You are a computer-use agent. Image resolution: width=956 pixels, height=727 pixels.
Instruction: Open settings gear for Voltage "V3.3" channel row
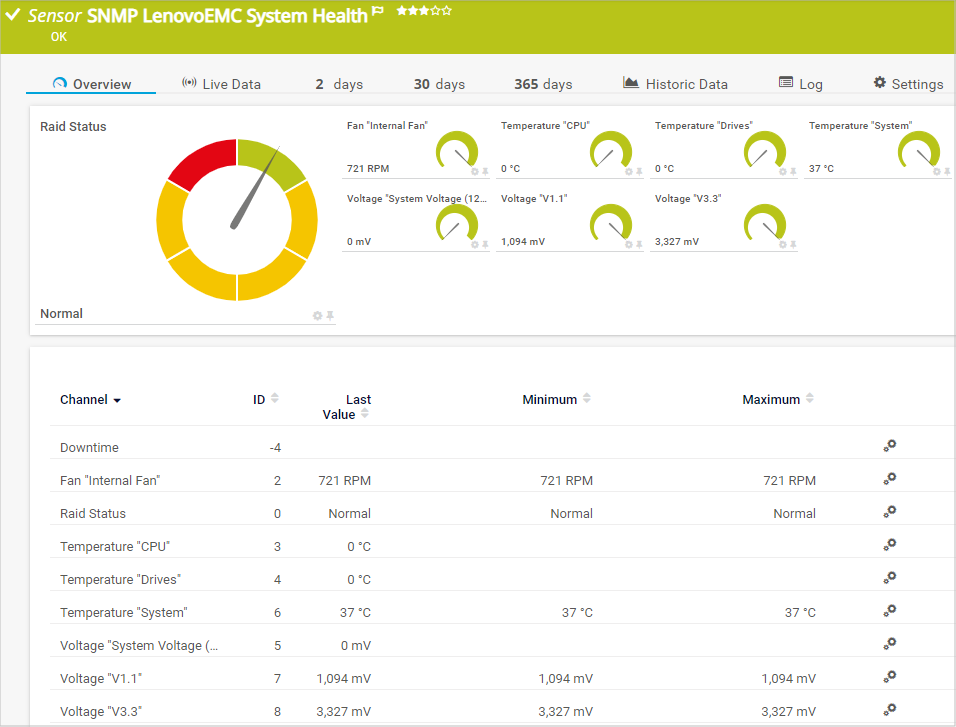tap(889, 710)
